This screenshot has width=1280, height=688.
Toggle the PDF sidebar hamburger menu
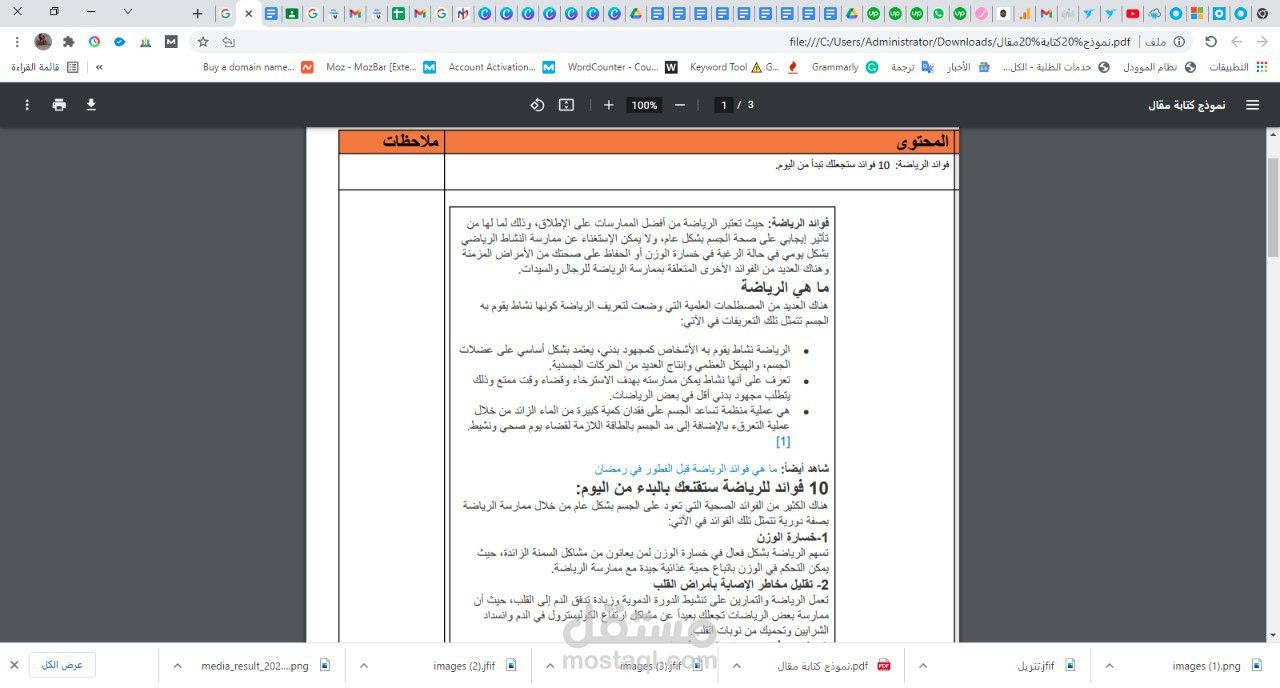pos(1253,105)
